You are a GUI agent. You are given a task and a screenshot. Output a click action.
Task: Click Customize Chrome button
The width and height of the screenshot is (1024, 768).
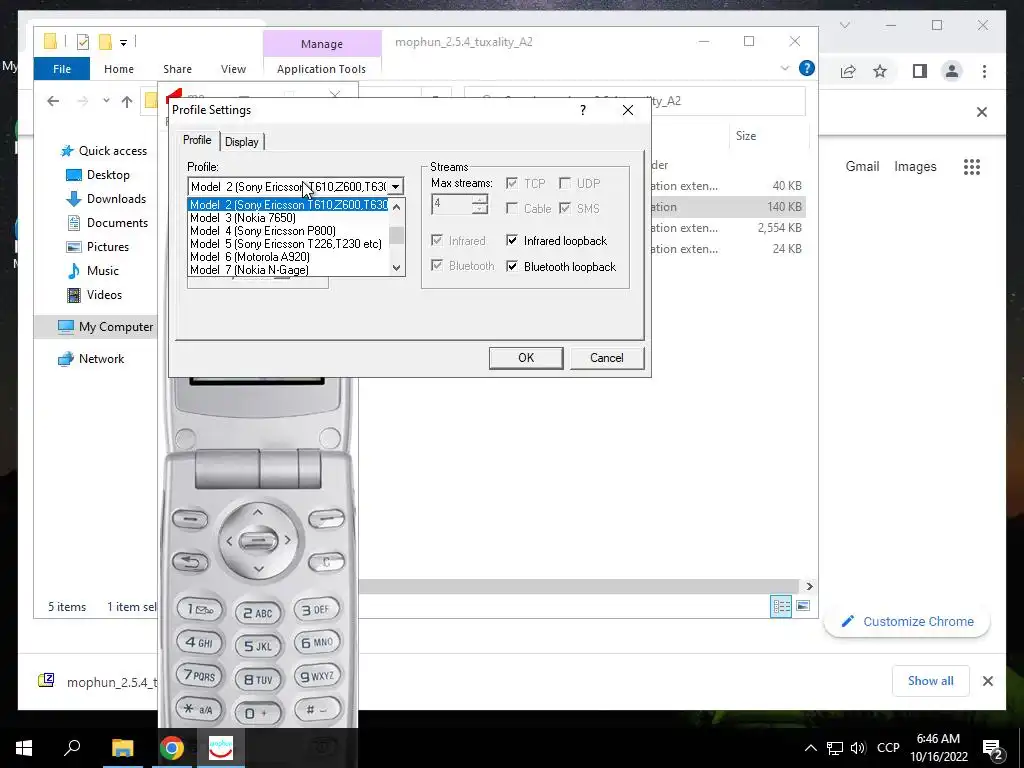(907, 622)
